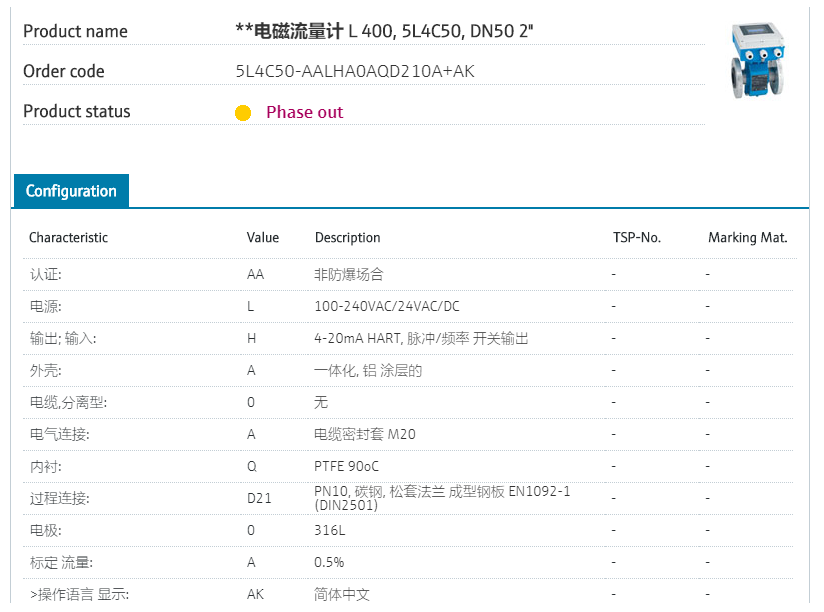Select the order code 5L4C50-AALHA0AQD210A+AK text

click(355, 71)
